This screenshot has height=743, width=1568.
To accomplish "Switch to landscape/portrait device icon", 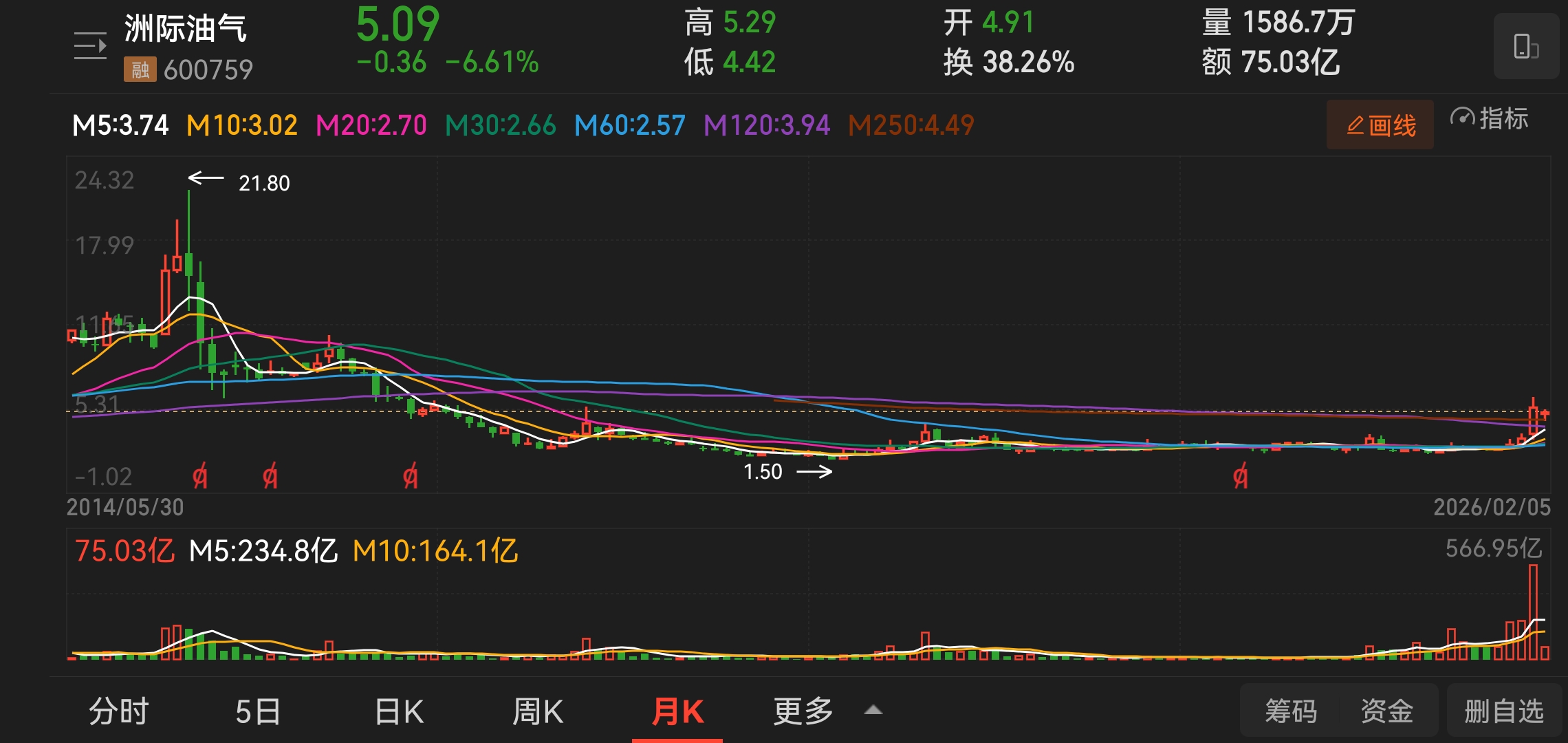I will (x=1525, y=47).
